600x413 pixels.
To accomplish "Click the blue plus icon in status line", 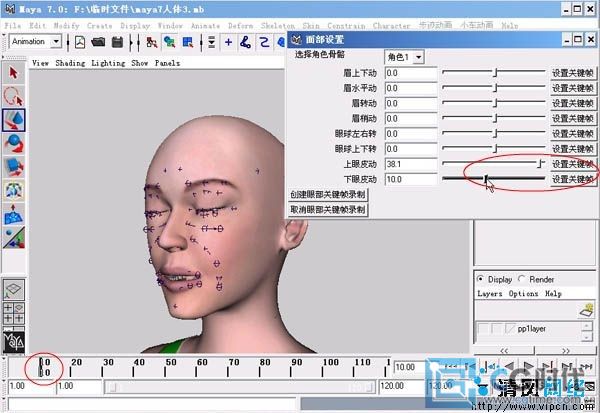I will [228, 42].
